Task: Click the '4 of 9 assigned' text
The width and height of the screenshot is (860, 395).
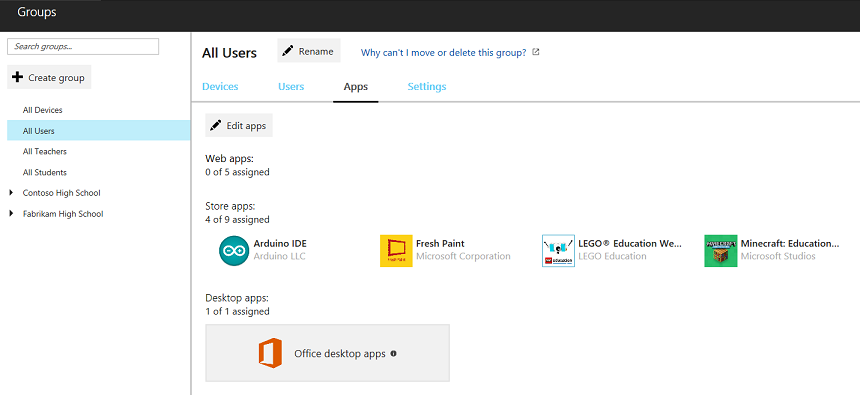Action: point(237,220)
